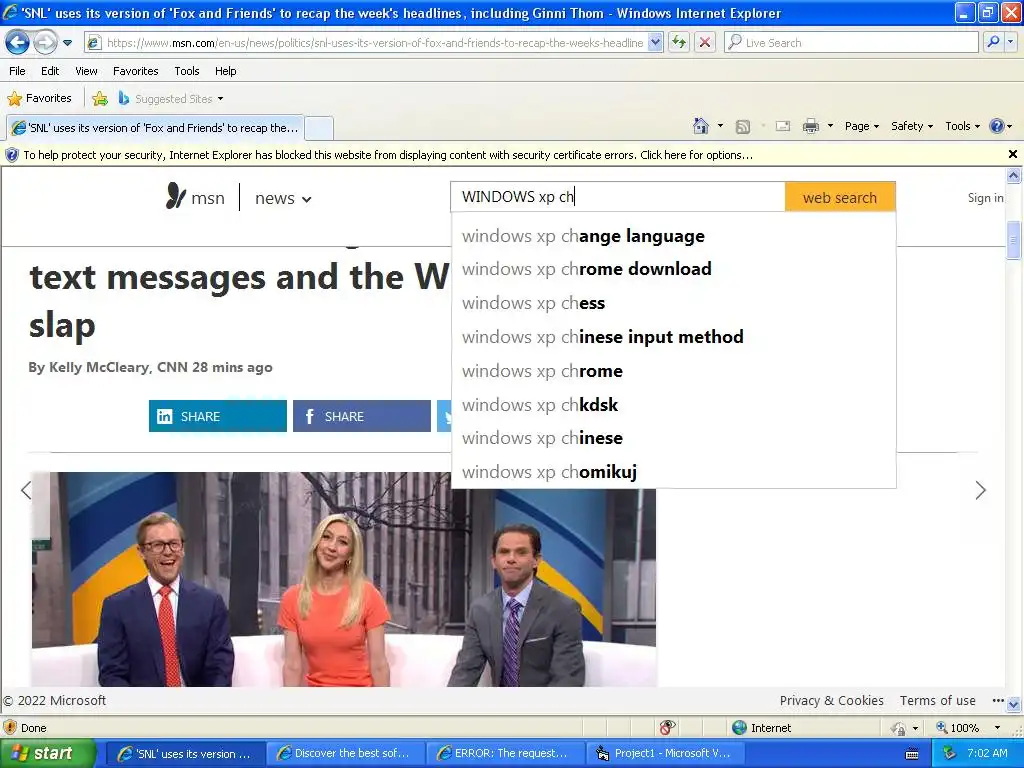This screenshot has width=1024, height=768.
Task: Click the Forward navigation arrow
Action: pos(45,42)
